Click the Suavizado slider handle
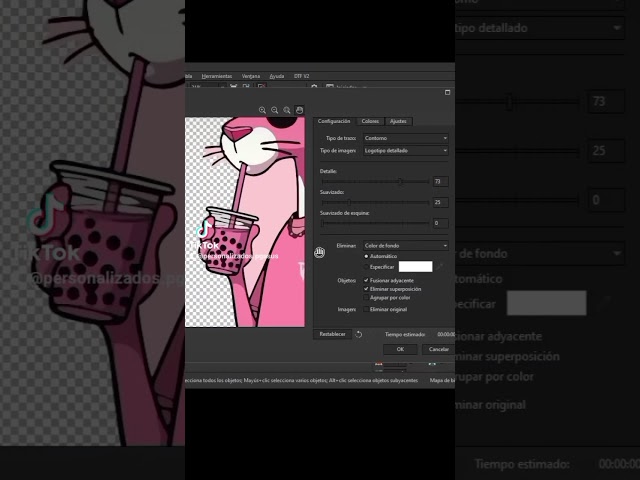 tap(349, 202)
